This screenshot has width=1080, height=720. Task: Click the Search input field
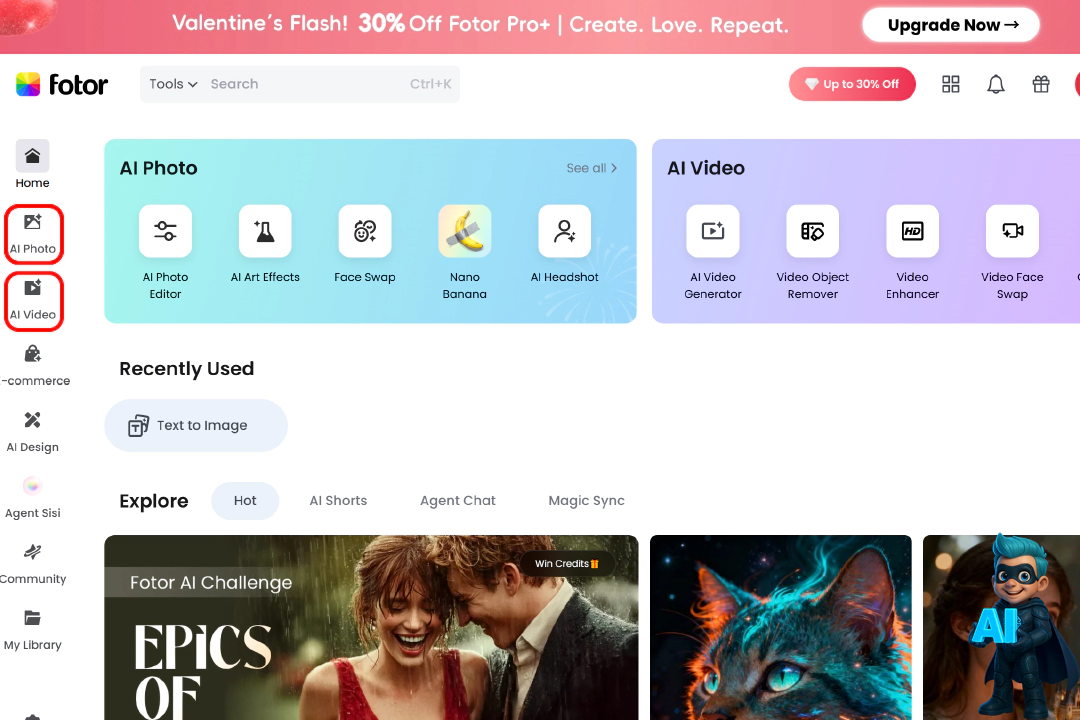[300, 84]
